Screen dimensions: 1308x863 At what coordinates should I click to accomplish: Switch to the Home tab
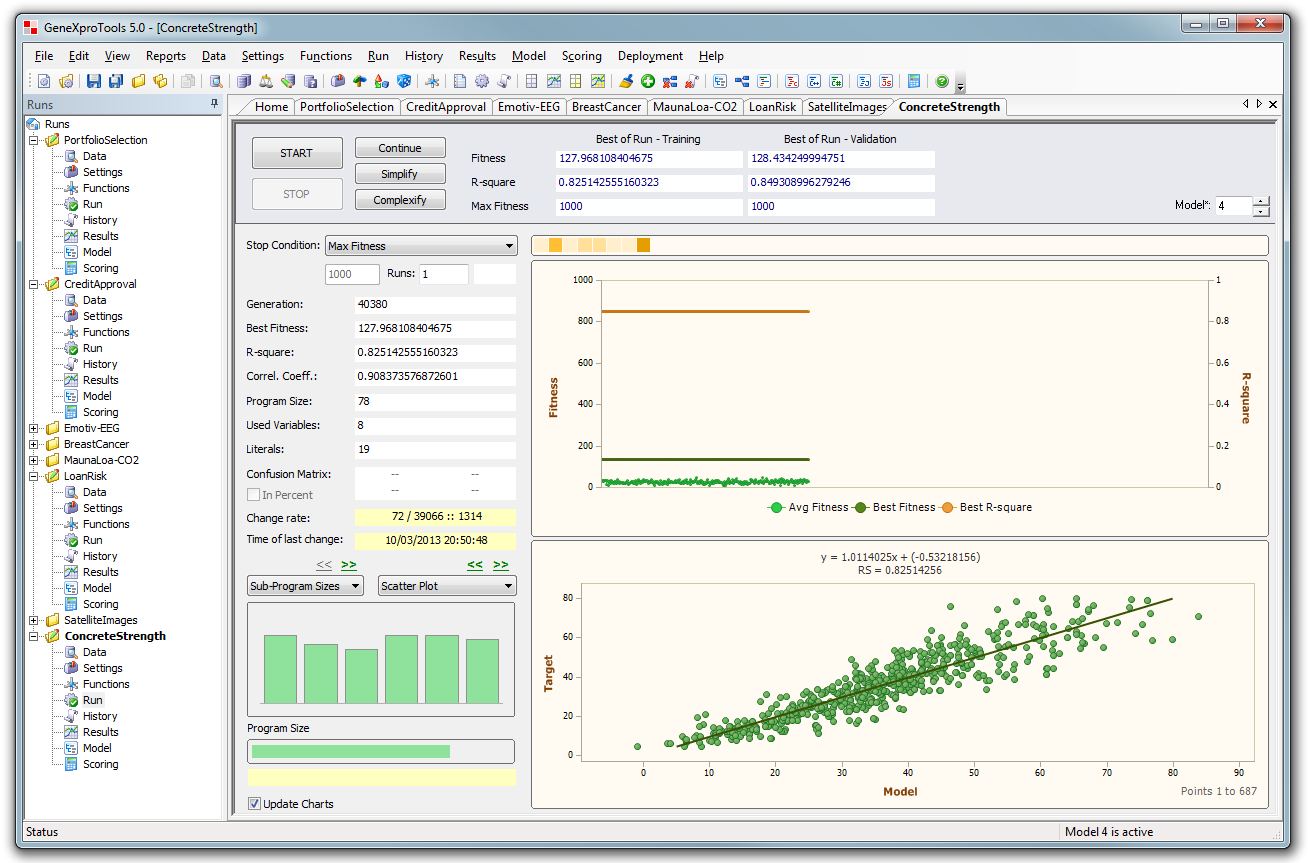[271, 107]
